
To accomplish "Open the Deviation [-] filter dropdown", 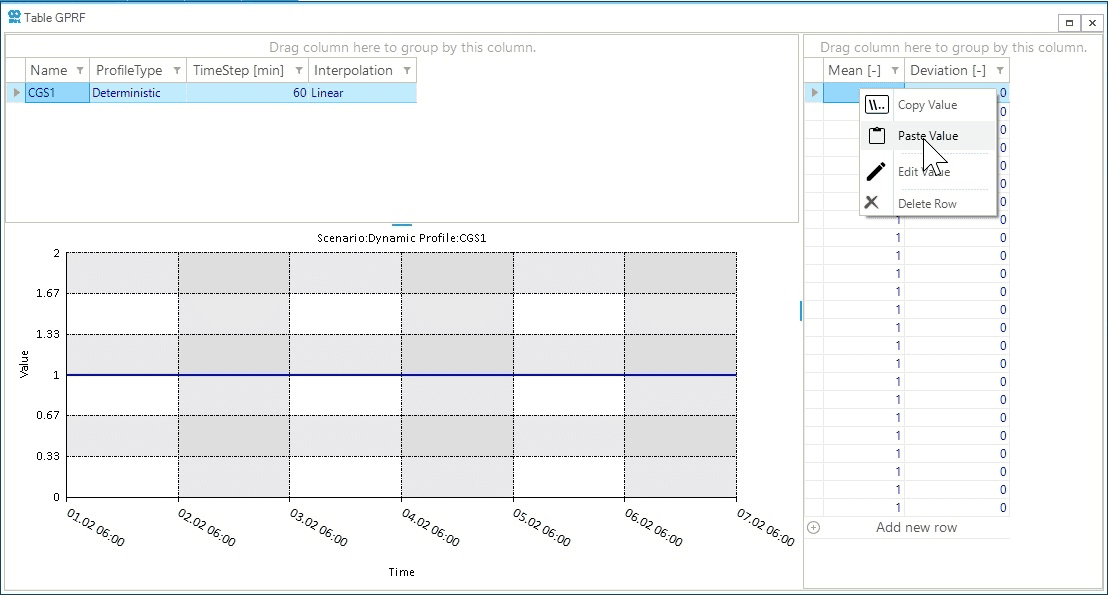I will click(1000, 70).
